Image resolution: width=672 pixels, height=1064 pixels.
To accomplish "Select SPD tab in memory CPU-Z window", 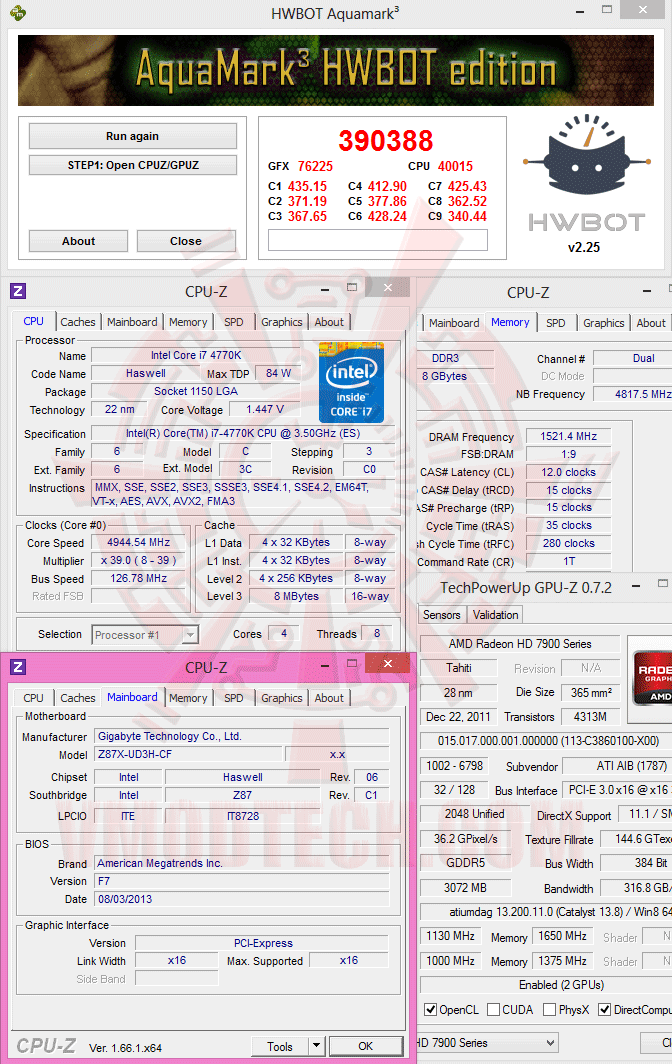I will 556,323.
